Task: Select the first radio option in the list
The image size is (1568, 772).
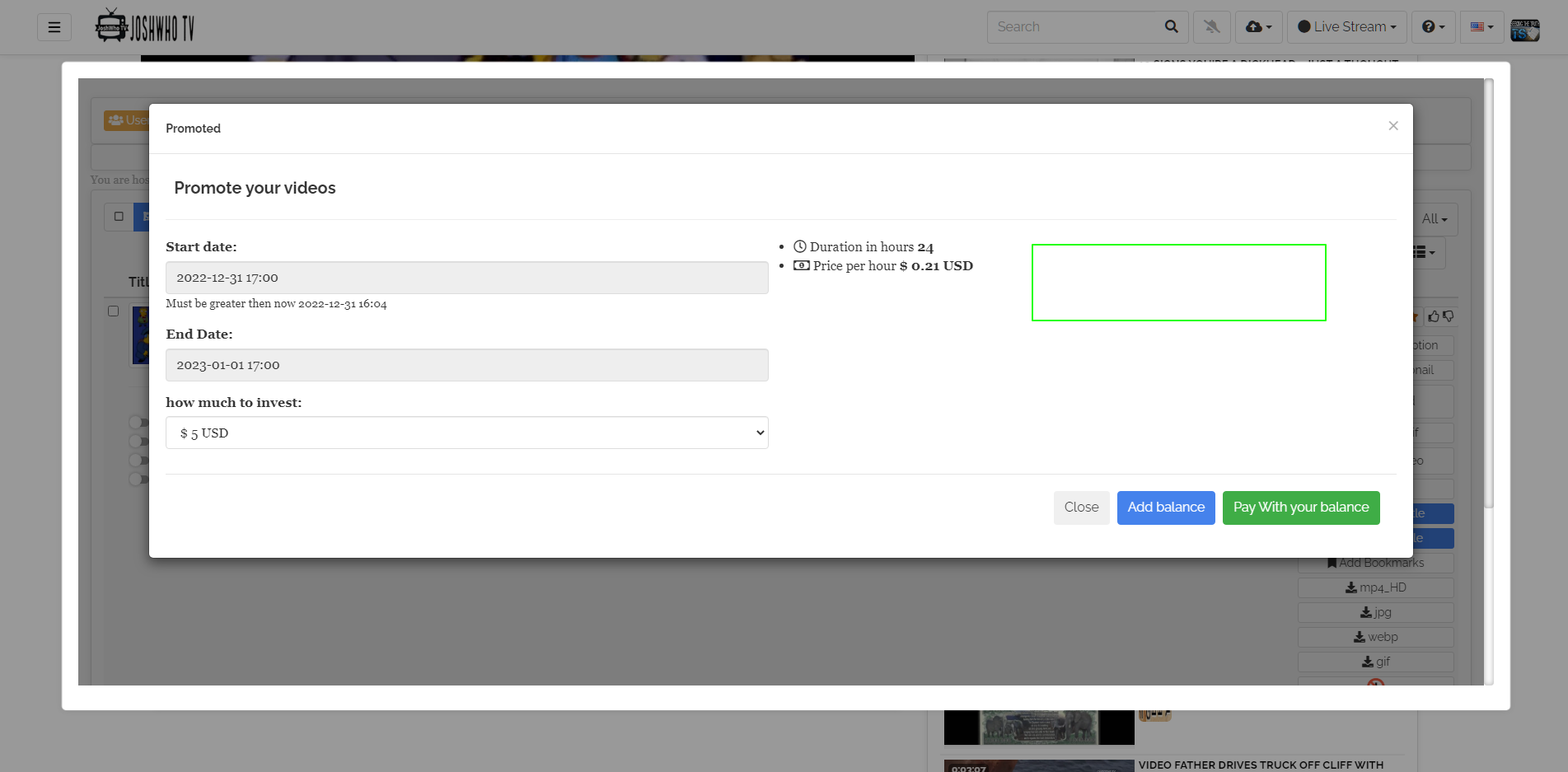Action: click(137, 422)
